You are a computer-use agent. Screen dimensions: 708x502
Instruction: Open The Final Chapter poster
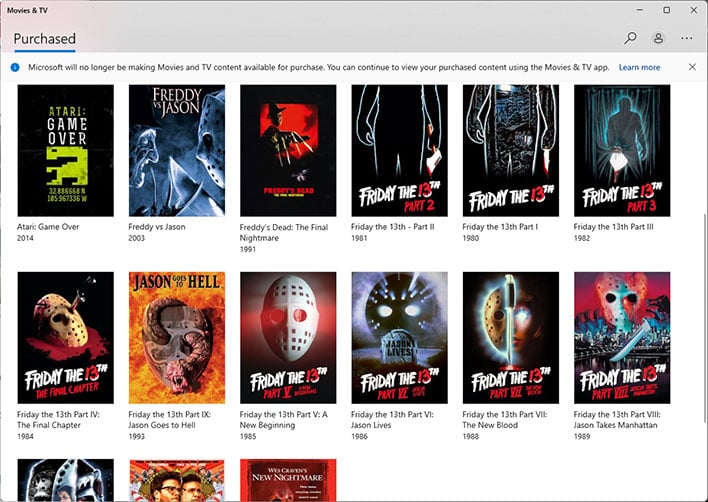pos(65,338)
